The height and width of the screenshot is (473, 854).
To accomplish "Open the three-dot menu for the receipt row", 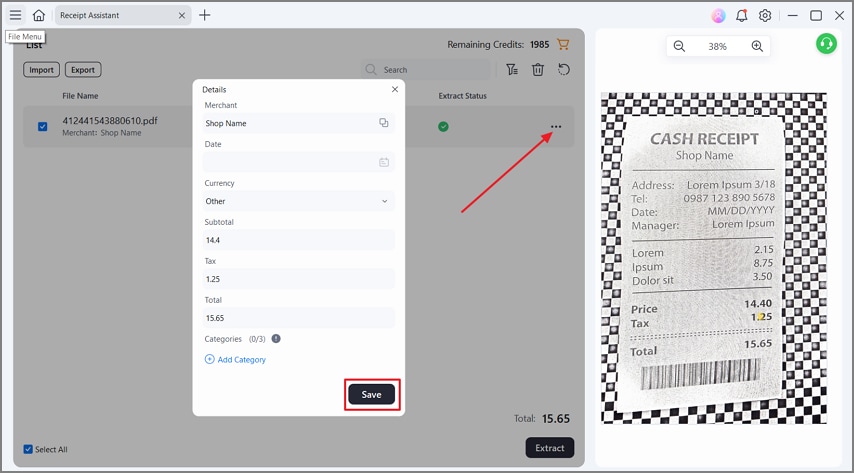I will click(x=556, y=126).
